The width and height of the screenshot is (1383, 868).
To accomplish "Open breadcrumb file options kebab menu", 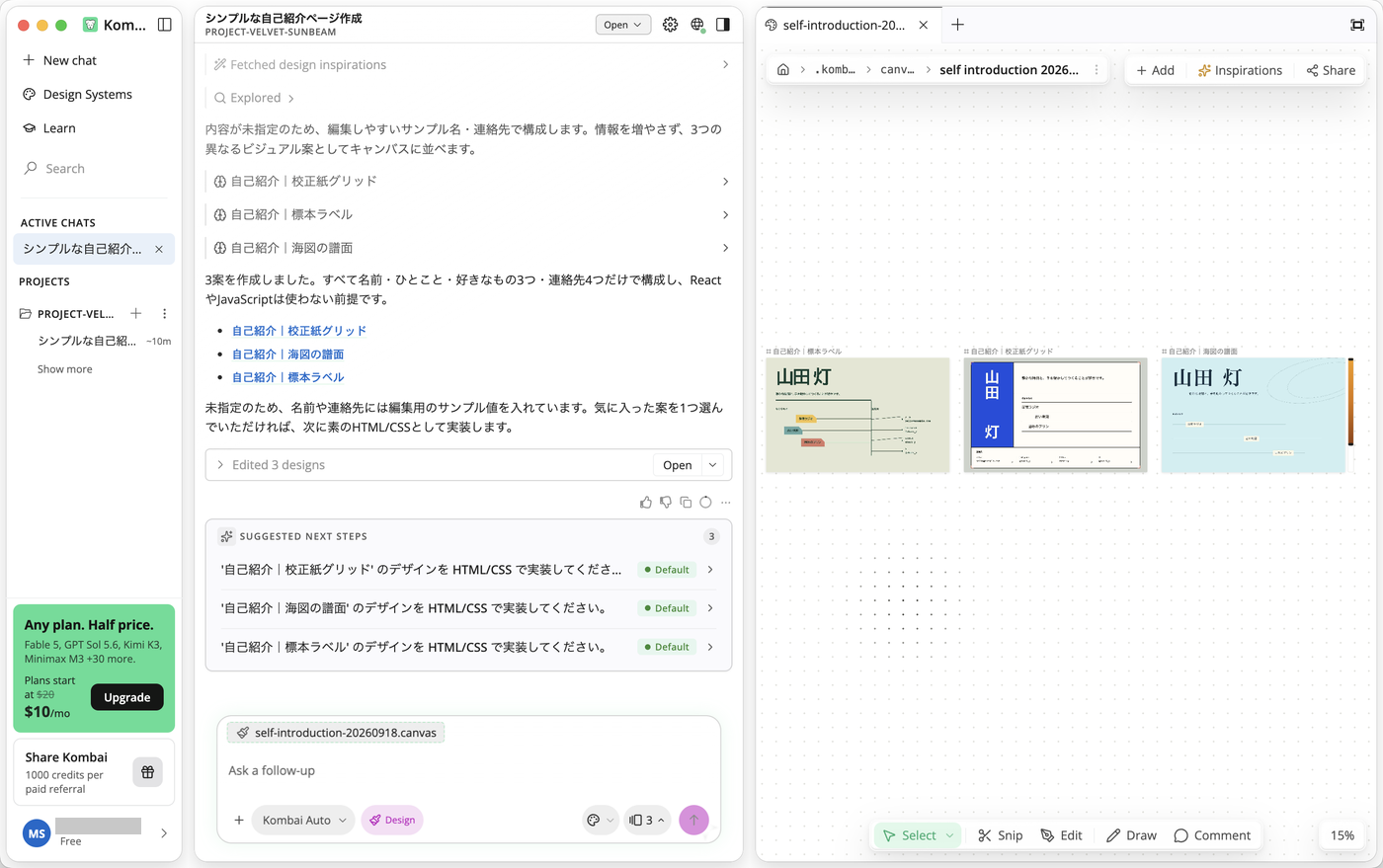I will (x=1097, y=70).
